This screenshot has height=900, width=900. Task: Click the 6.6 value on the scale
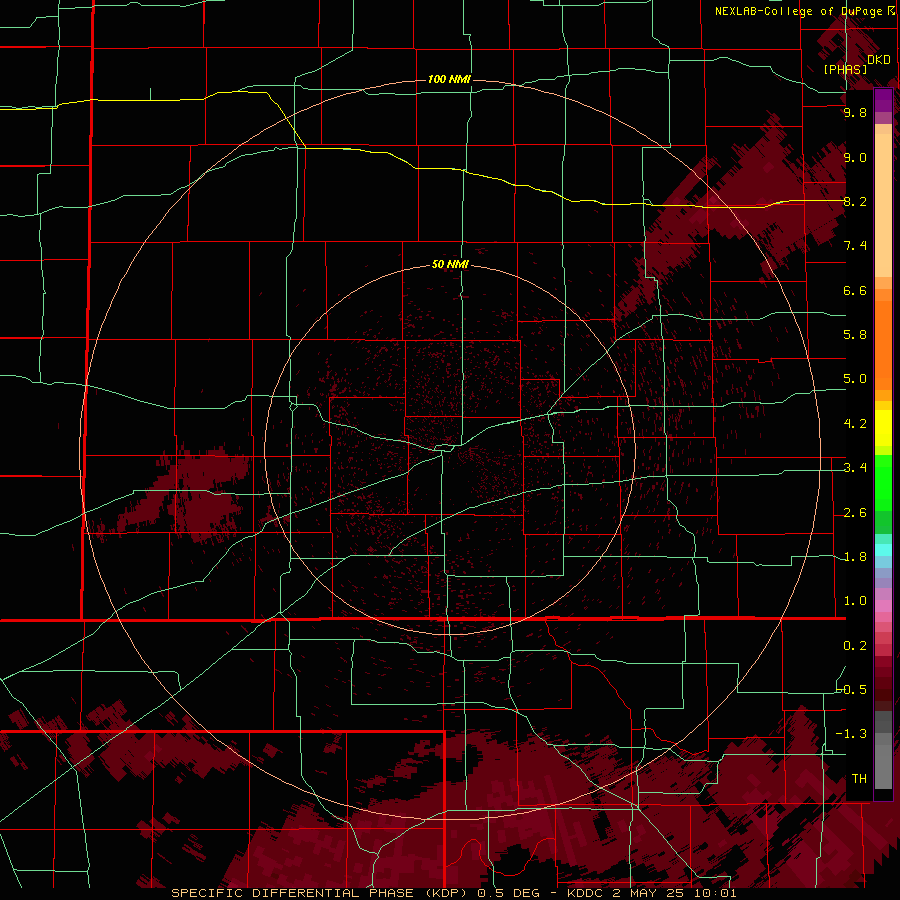(855, 290)
